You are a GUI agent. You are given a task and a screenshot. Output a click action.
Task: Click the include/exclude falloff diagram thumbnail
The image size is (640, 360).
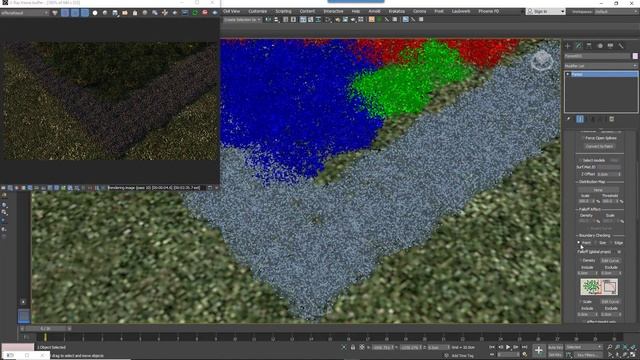click(x=599, y=287)
